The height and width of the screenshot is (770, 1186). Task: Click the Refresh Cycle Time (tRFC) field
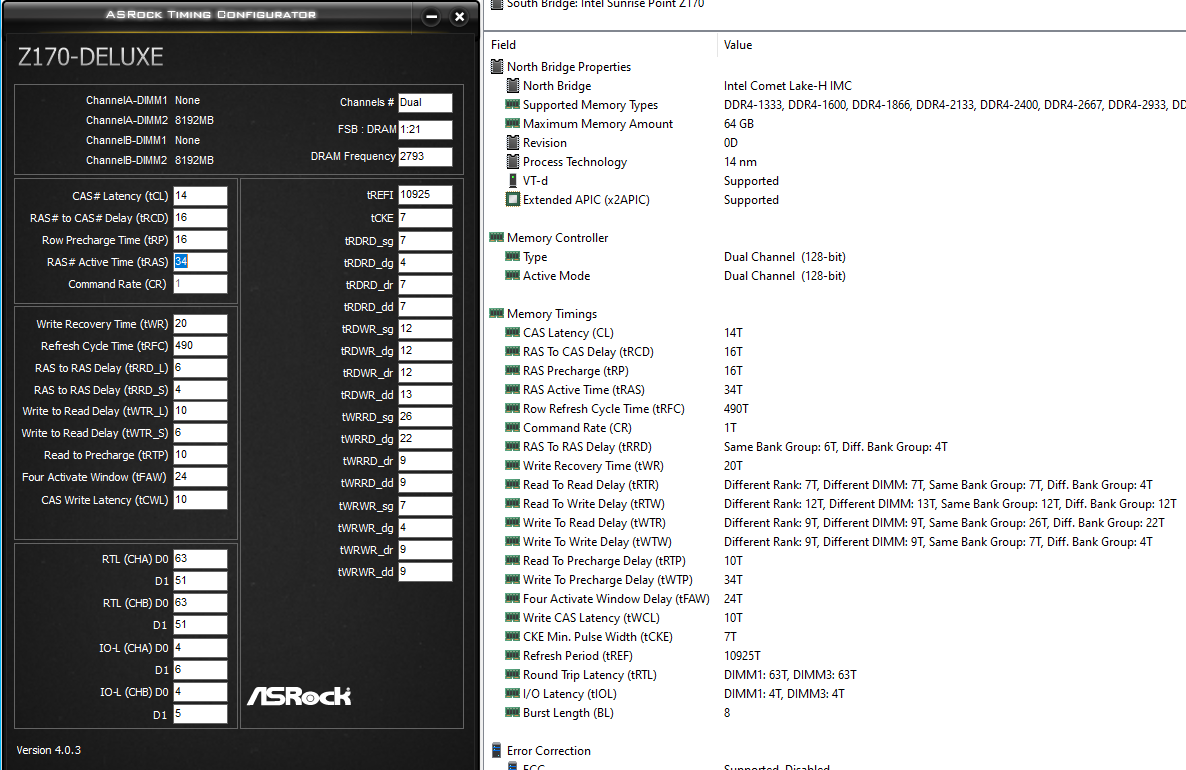pyautogui.click(x=200, y=345)
